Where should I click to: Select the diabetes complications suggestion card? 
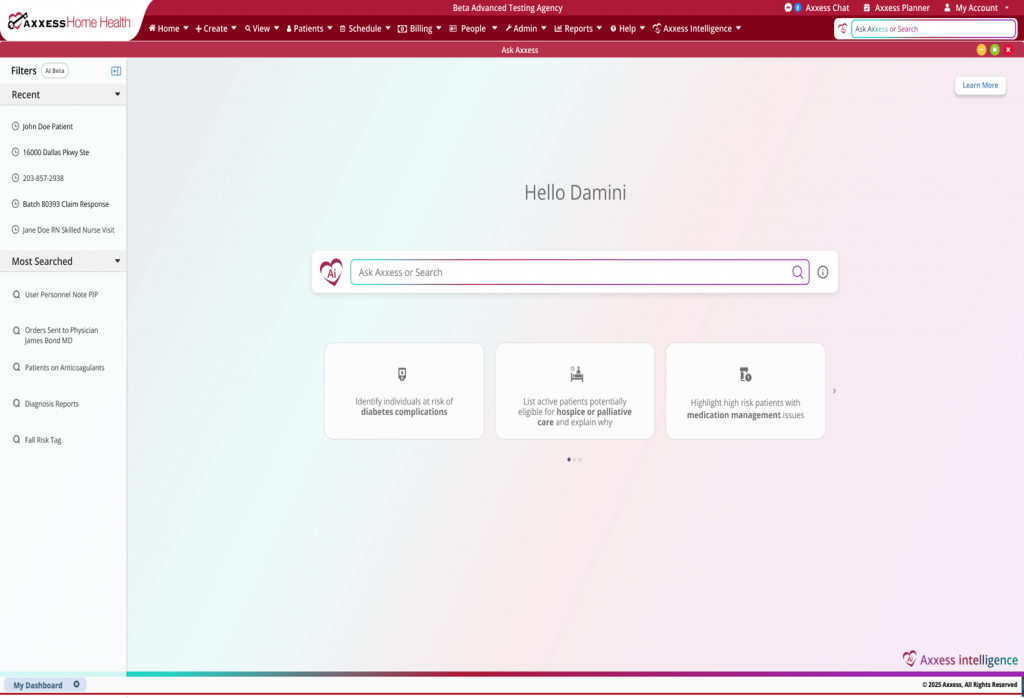click(x=404, y=391)
